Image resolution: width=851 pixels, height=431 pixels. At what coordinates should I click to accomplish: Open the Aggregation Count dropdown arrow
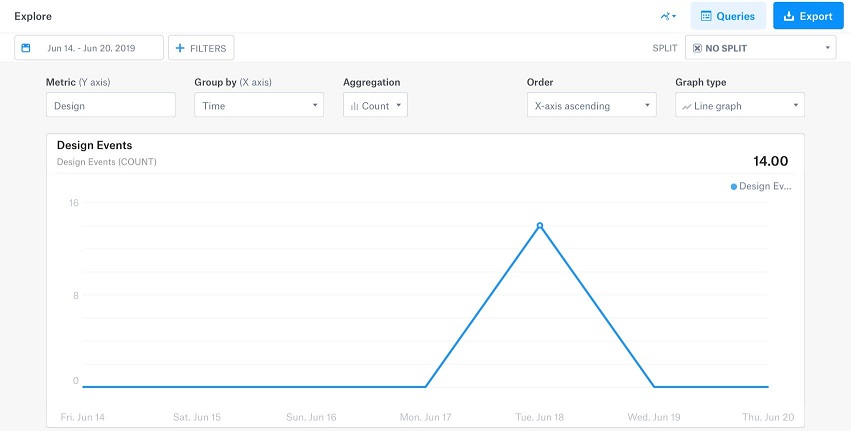click(x=398, y=105)
